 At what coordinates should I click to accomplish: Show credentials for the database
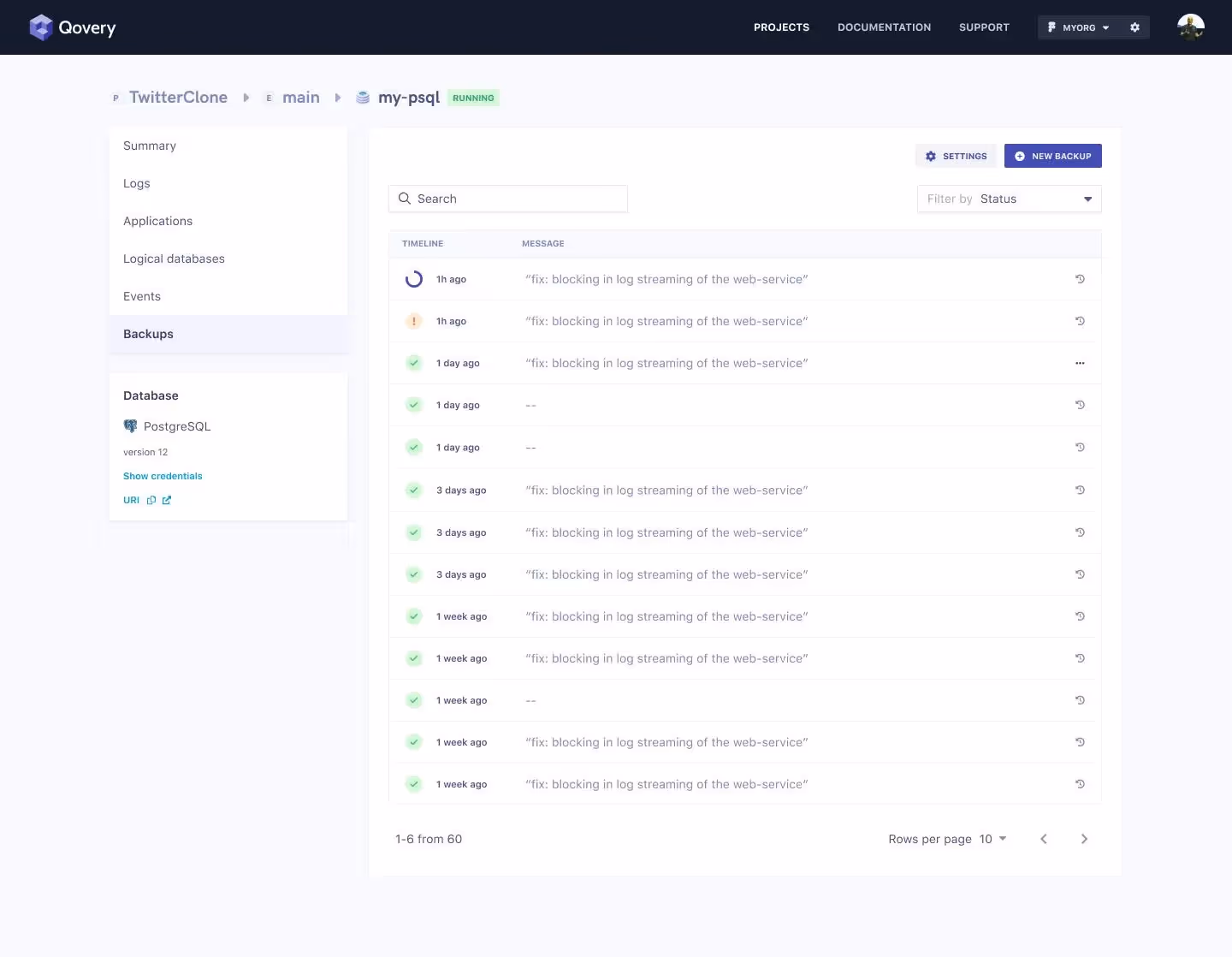pos(163,476)
